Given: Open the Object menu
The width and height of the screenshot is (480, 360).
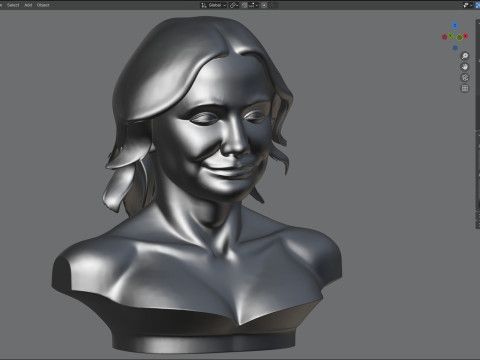Looking at the screenshot, I should coord(43,5).
